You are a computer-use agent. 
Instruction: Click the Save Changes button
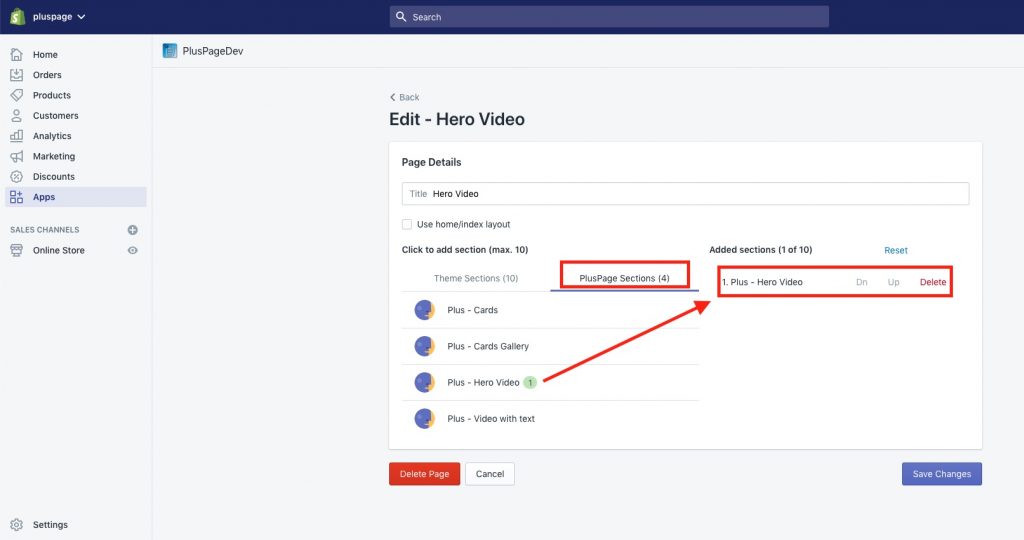(942, 474)
